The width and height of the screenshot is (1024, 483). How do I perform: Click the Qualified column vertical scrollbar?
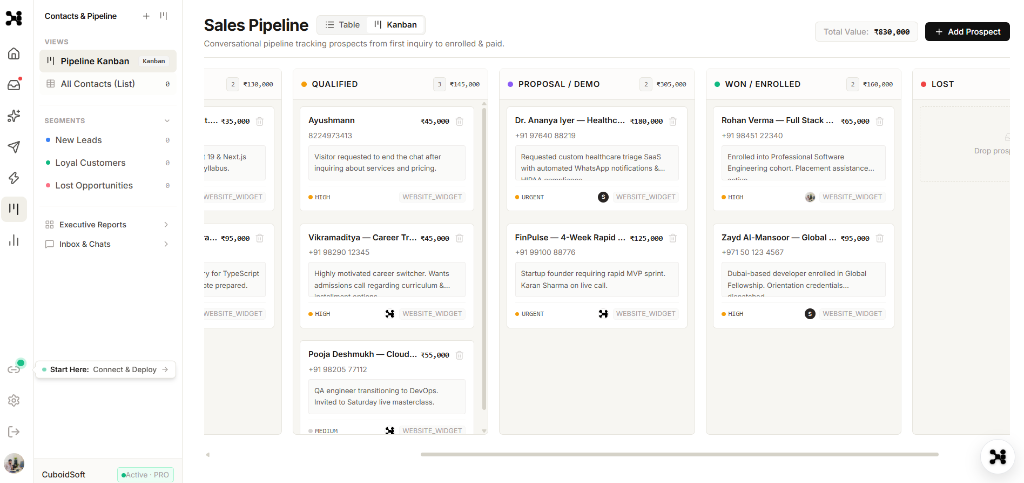(x=484, y=259)
